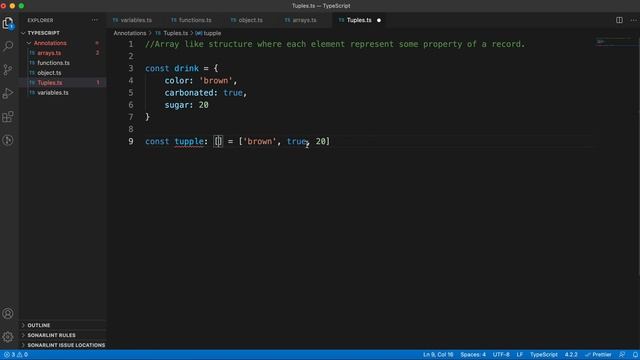The image size is (640, 360).
Task: Open the Search view in activity bar
Action: coord(8,46)
